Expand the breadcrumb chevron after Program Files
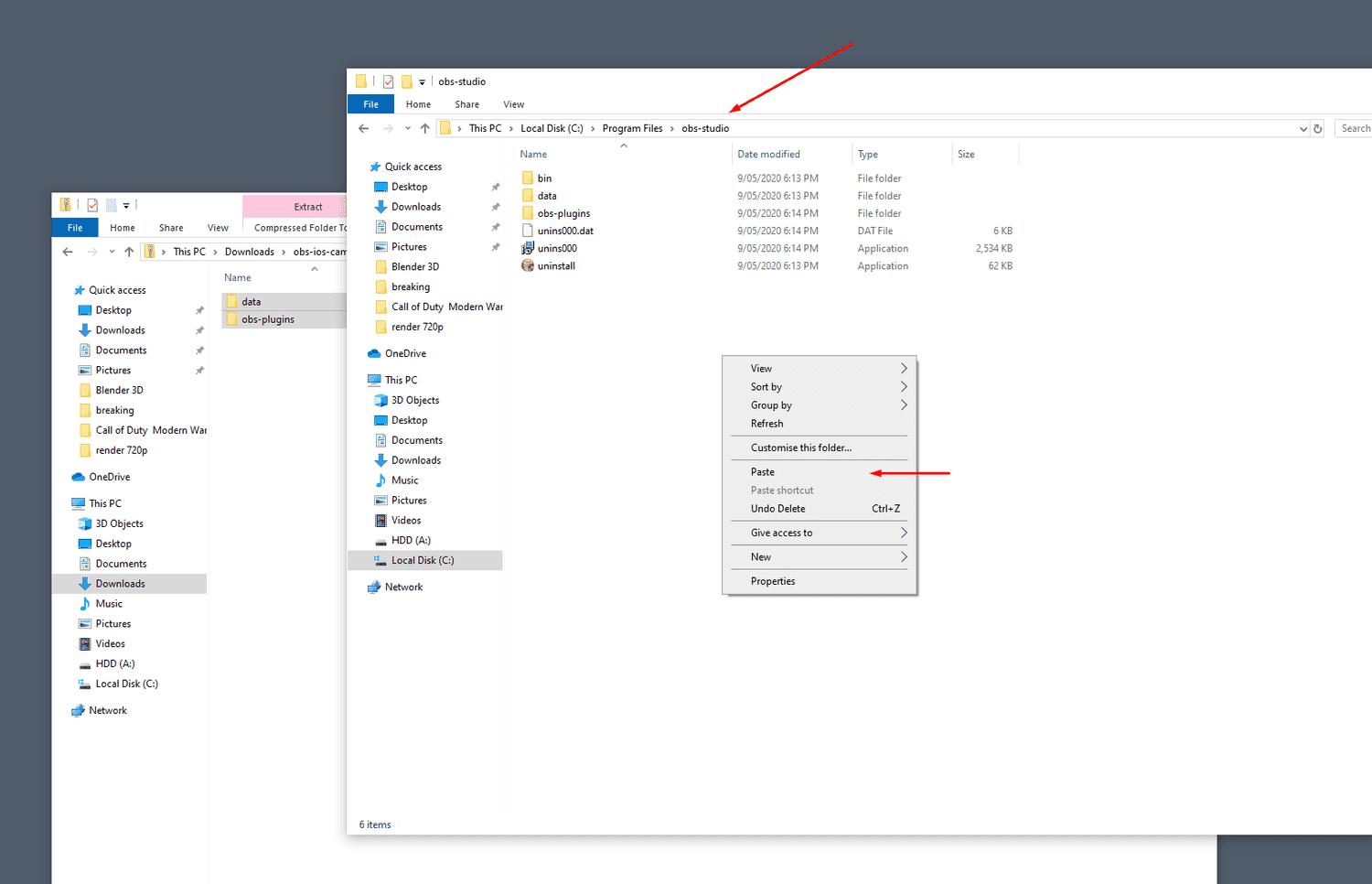1372x884 pixels. pyautogui.click(x=671, y=128)
